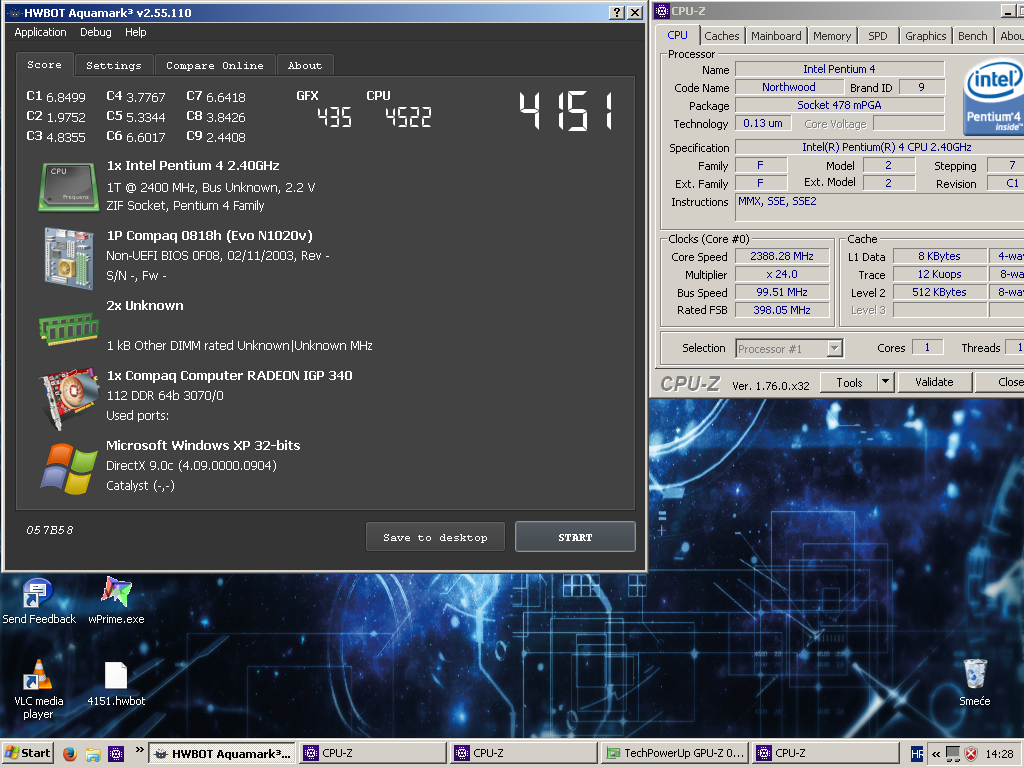The height and width of the screenshot is (768, 1024).
Task: Click the CPU-Z quick launch icon
Action: coord(116,754)
